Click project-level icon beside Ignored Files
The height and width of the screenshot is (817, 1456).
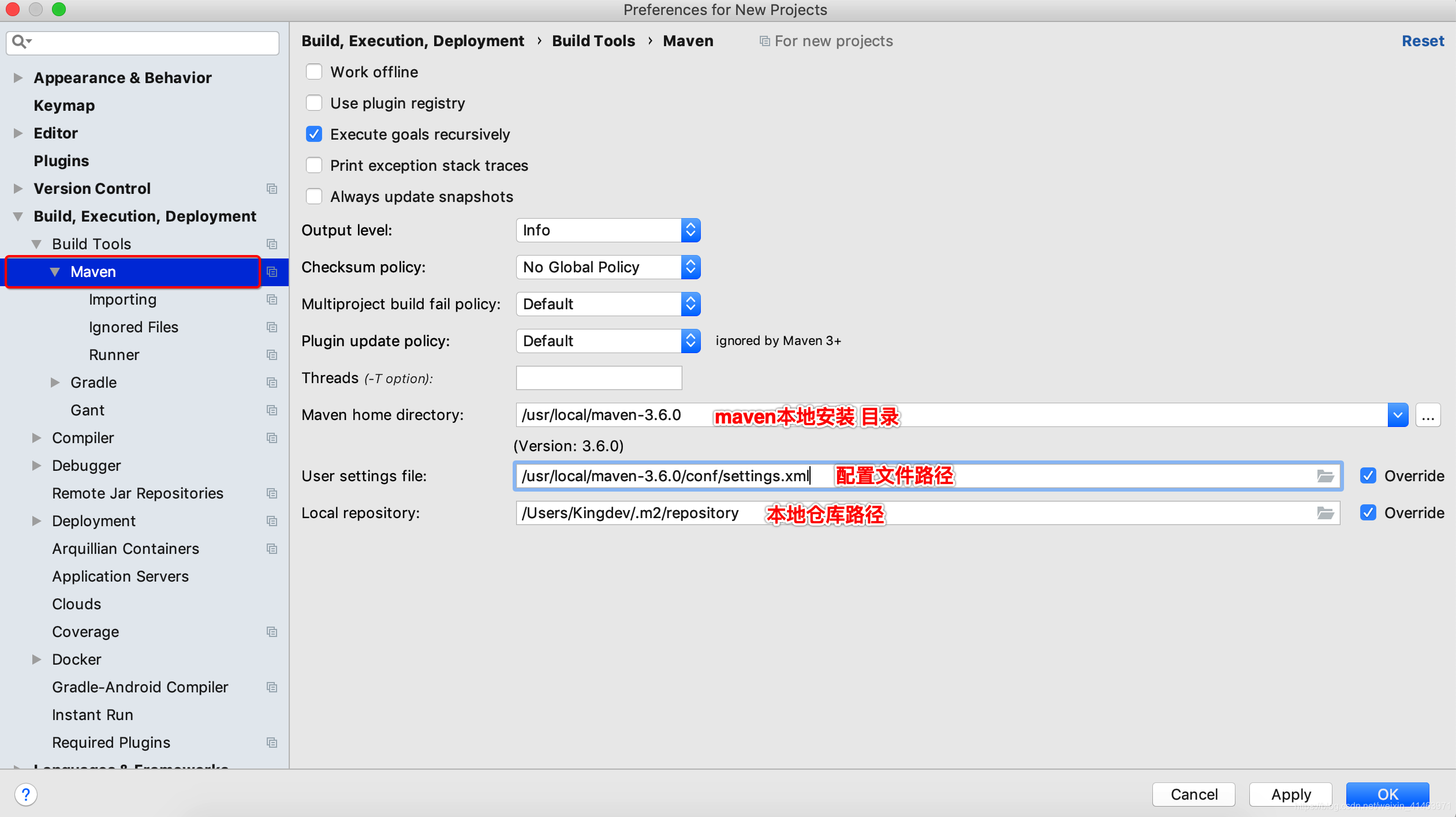point(272,327)
